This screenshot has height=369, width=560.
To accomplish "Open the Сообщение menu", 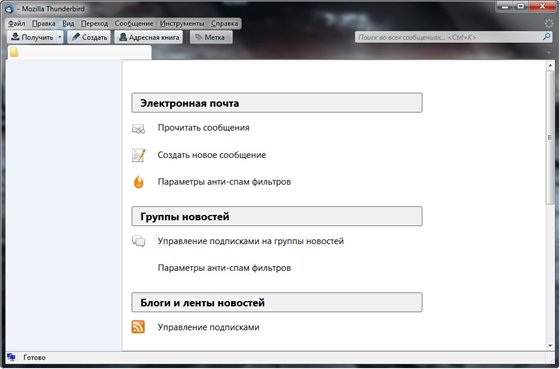I will pos(134,24).
